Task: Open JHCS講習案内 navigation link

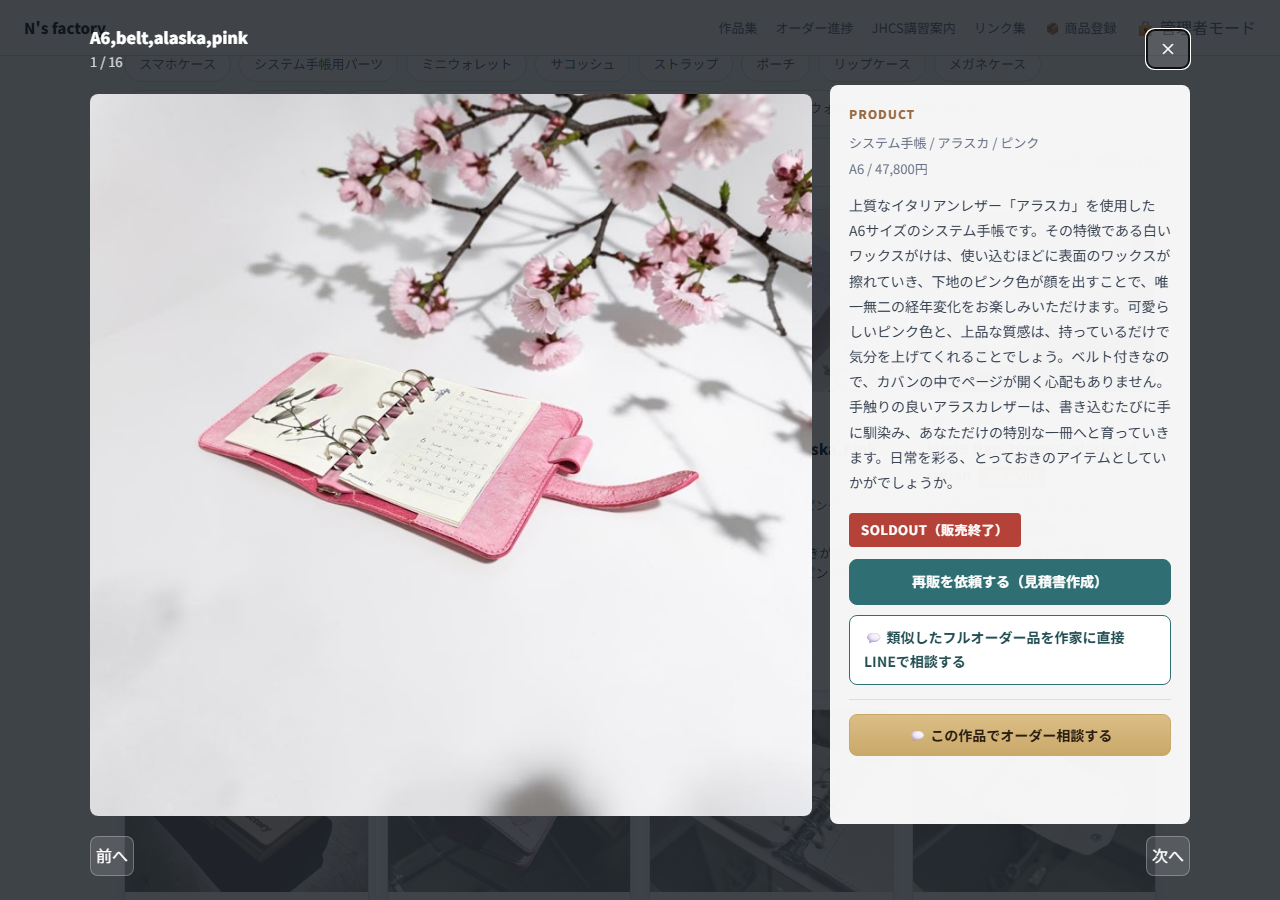Action: [913, 28]
